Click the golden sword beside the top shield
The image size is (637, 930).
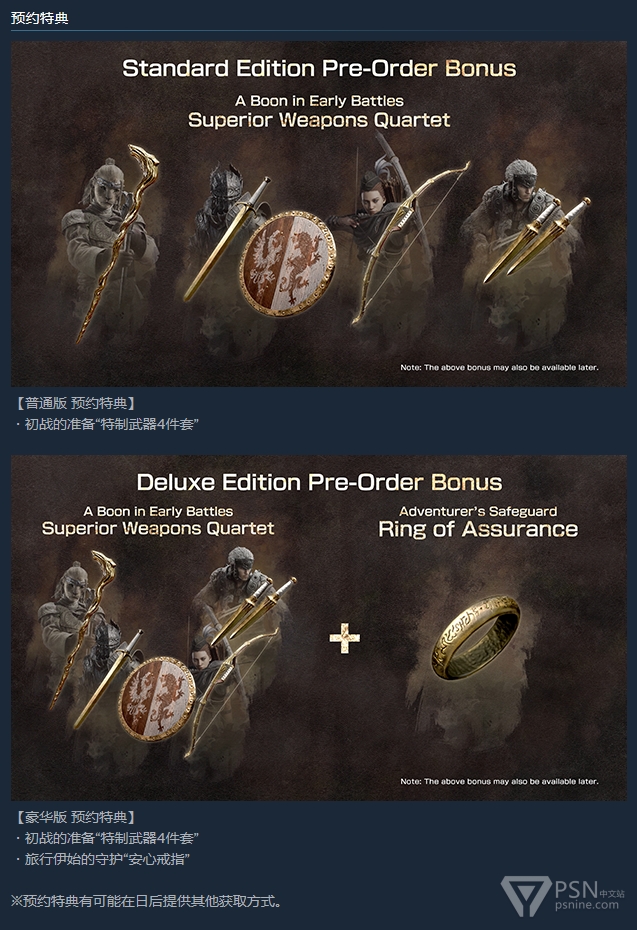click(226, 238)
